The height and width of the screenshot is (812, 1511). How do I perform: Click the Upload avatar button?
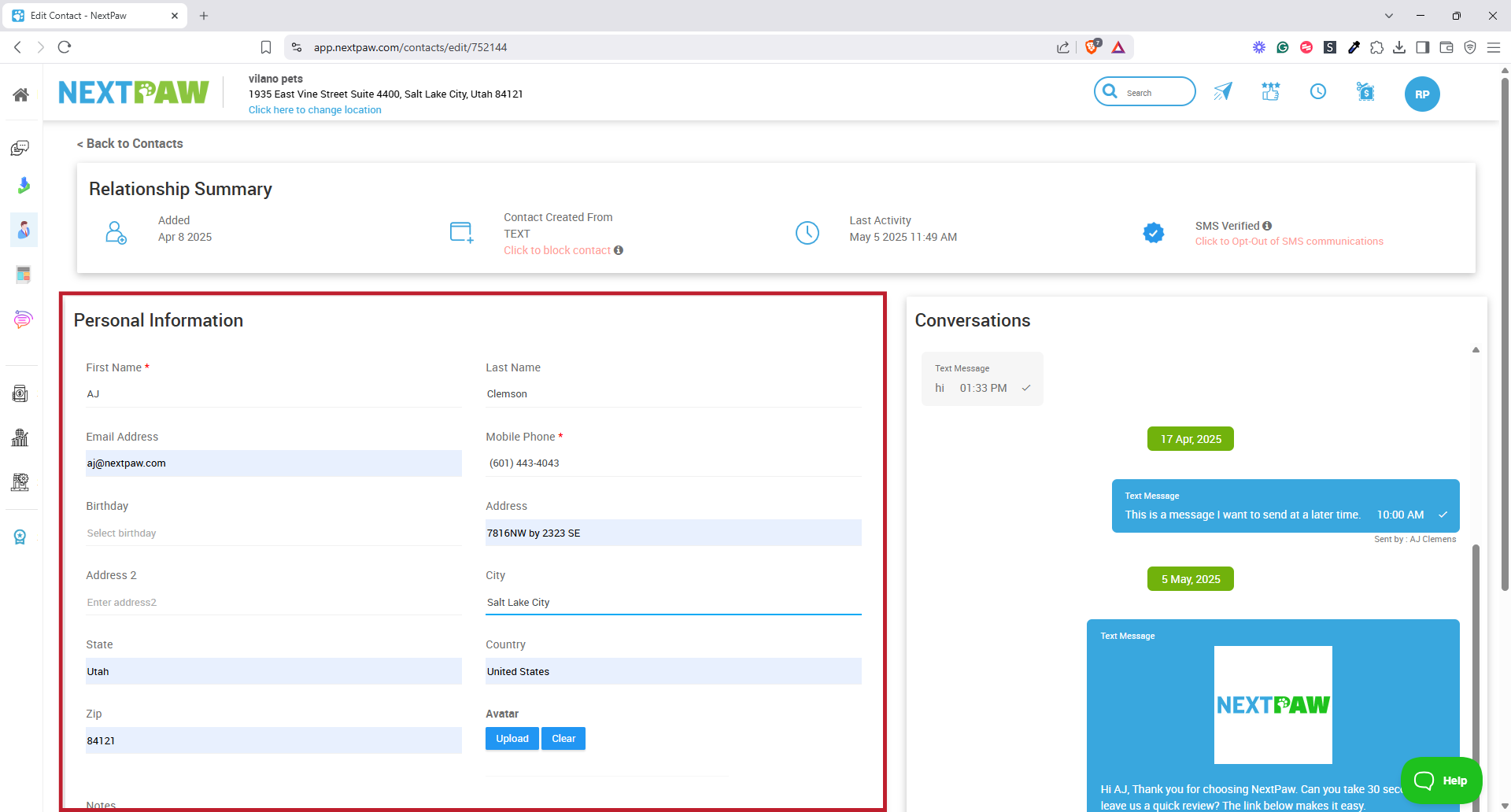pyautogui.click(x=512, y=739)
